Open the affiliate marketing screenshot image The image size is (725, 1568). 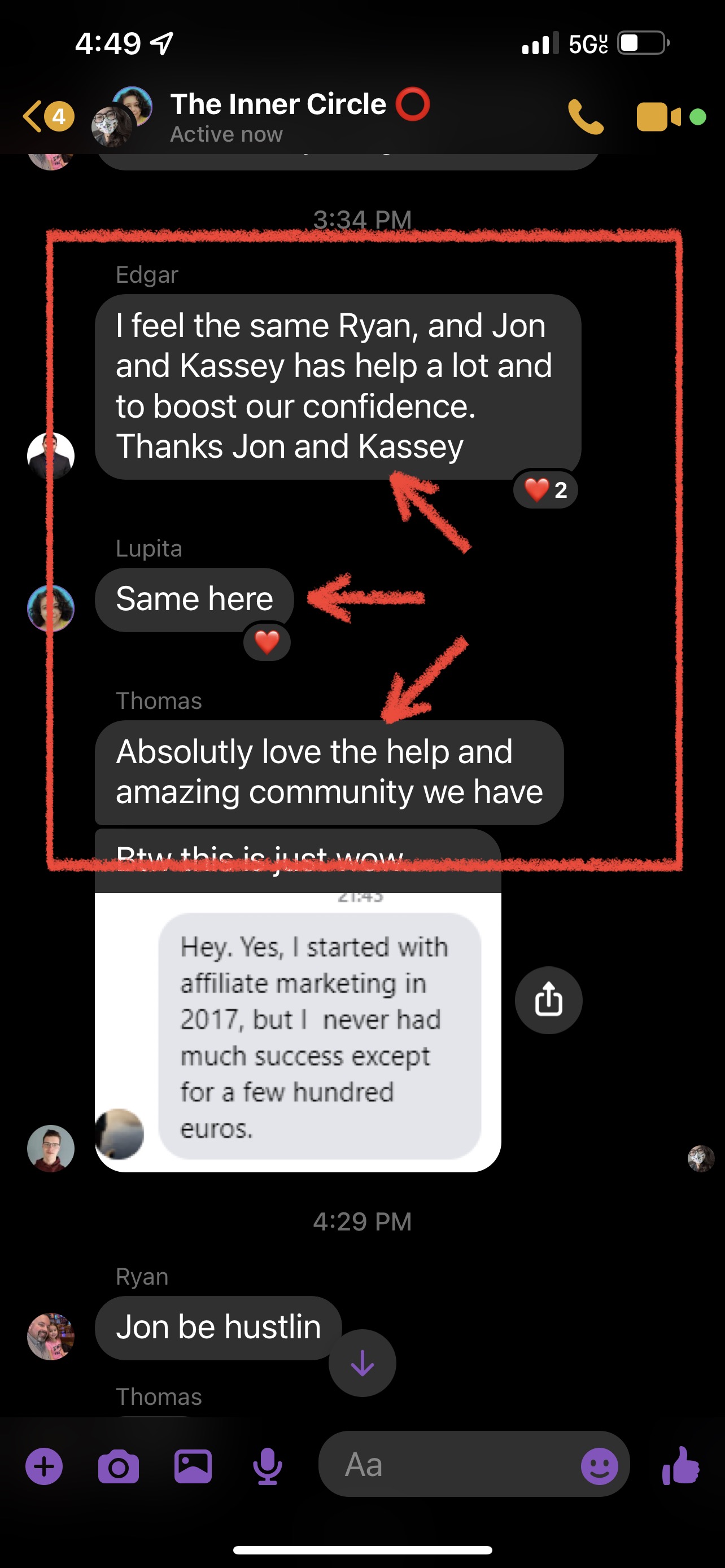tap(298, 1032)
